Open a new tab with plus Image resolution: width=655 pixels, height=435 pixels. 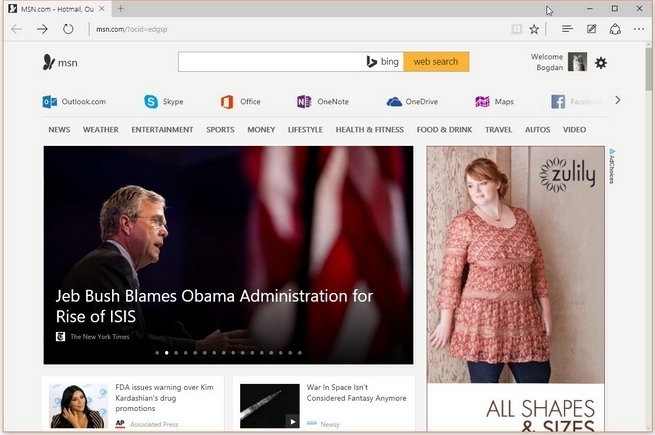(x=121, y=8)
